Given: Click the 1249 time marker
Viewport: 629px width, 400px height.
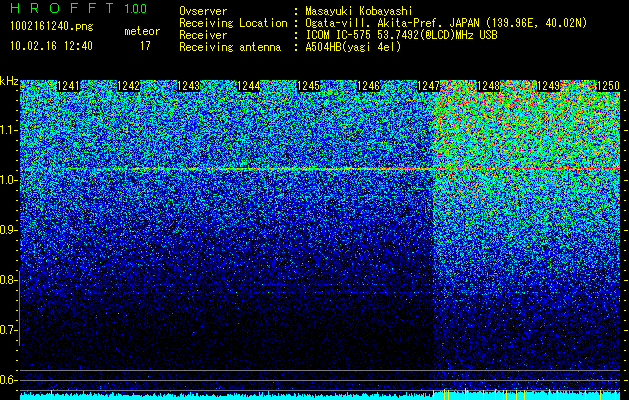Looking at the screenshot, I should 548,86.
